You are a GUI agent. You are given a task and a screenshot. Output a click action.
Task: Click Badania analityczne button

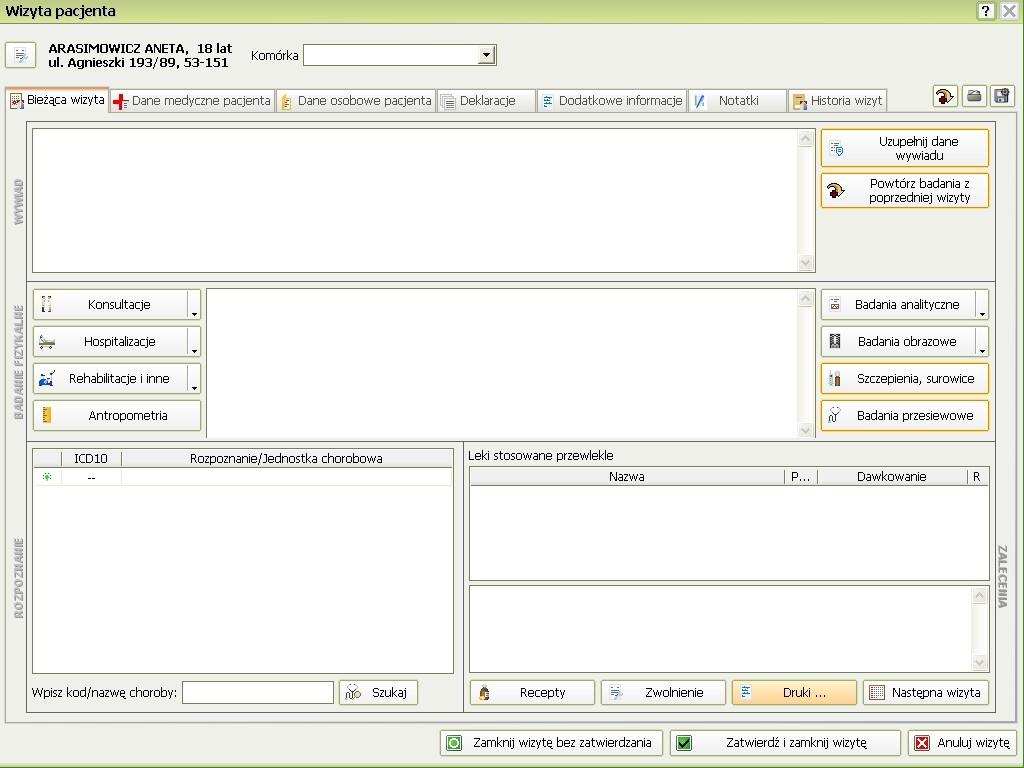pos(898,304)
